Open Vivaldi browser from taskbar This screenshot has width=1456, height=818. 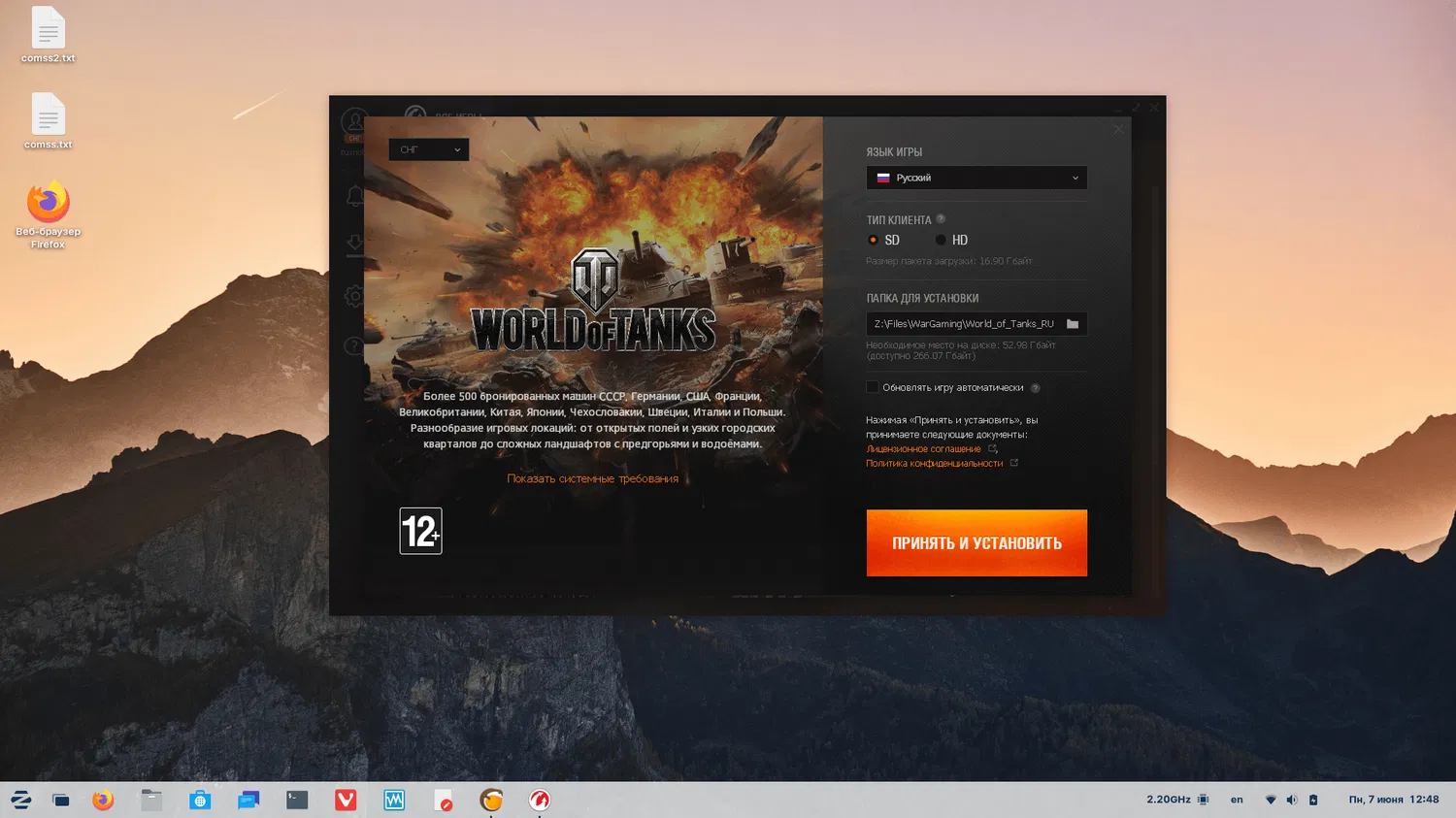click(x=346, y=800)
